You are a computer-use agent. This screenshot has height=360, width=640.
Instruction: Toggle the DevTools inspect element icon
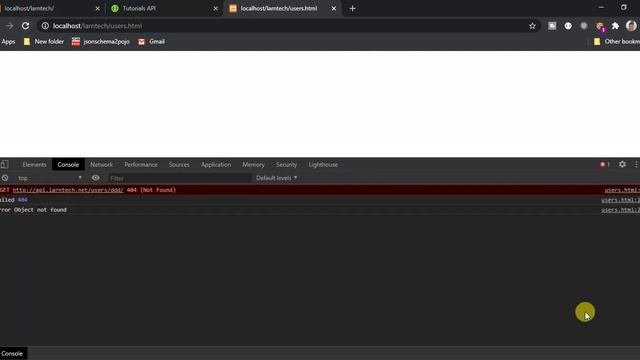[4, 164]
